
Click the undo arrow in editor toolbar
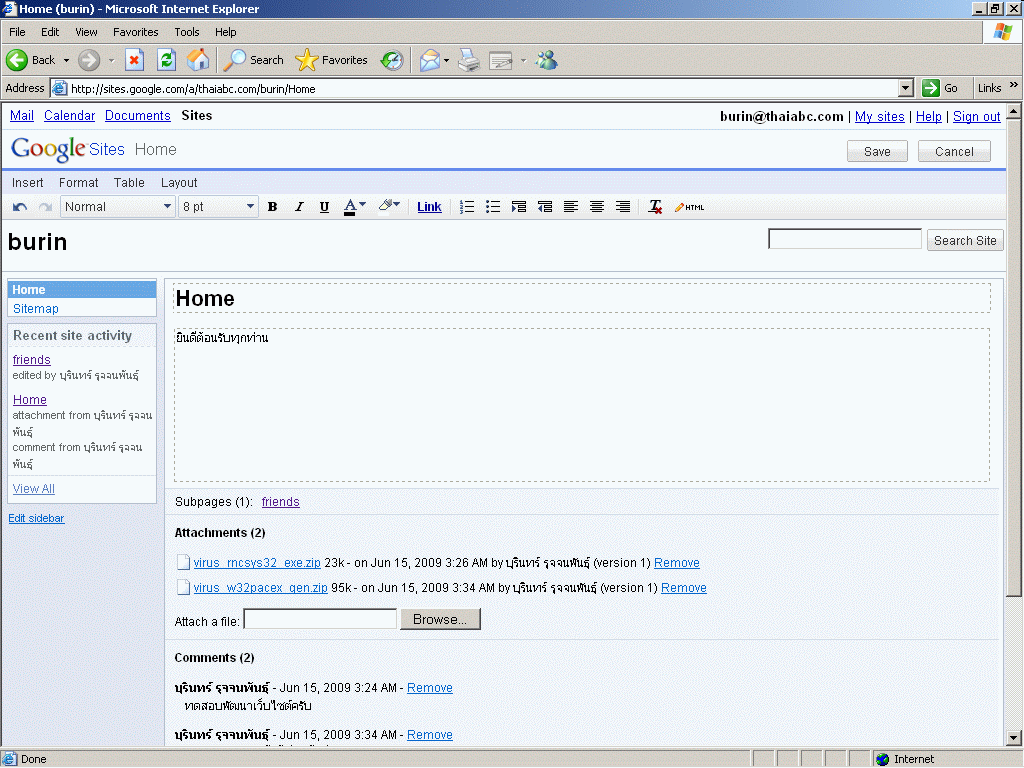pos(20,207)
